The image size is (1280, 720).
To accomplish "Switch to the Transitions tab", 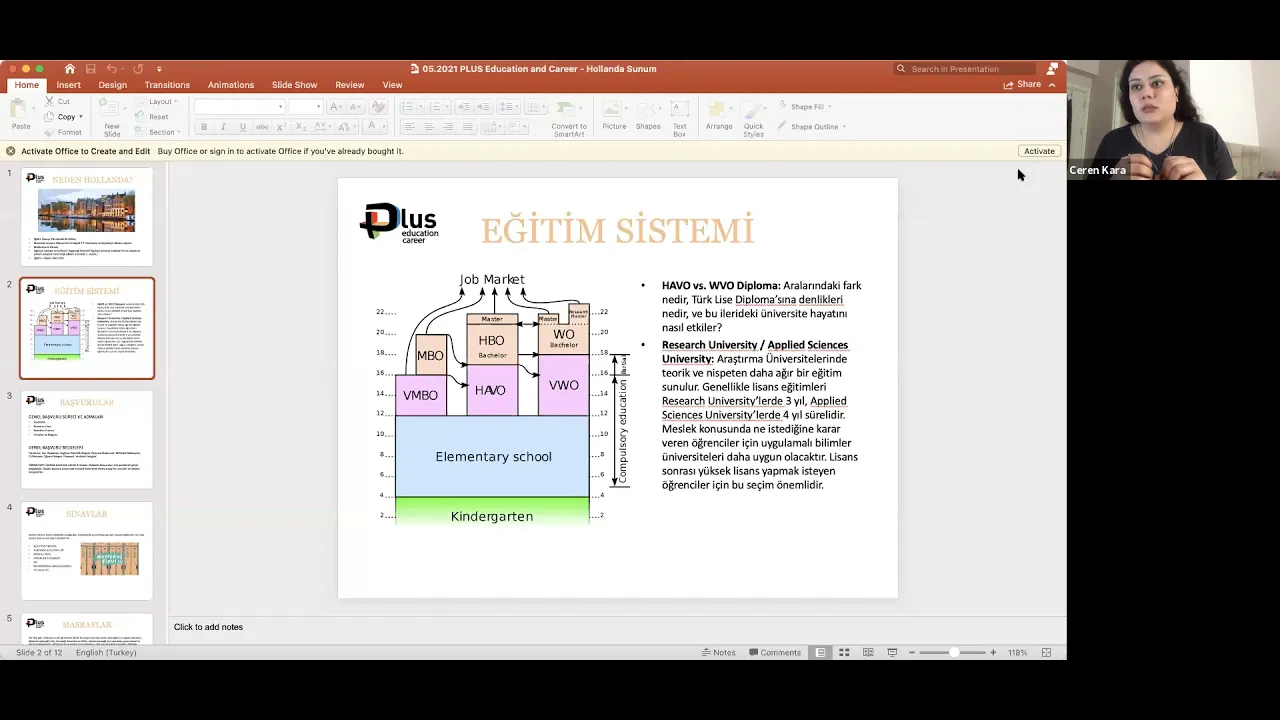I will pos(167,85).
